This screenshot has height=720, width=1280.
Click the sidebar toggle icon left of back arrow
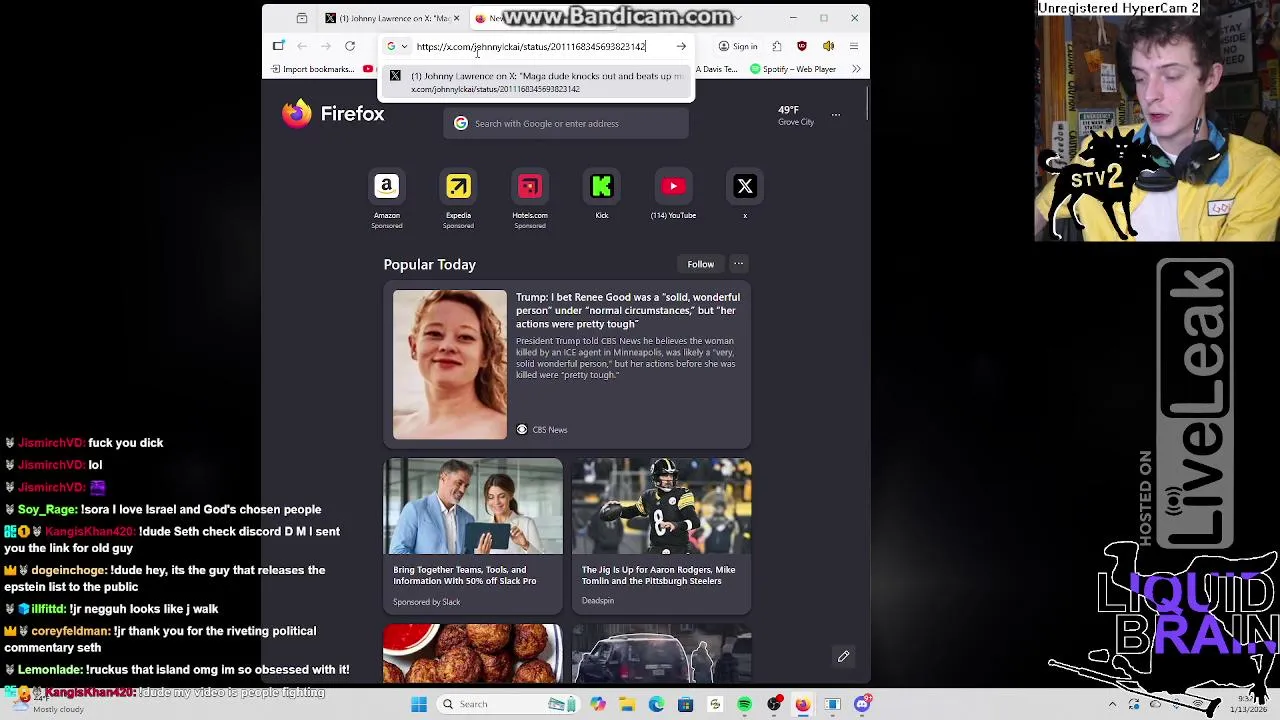(278, 46)
